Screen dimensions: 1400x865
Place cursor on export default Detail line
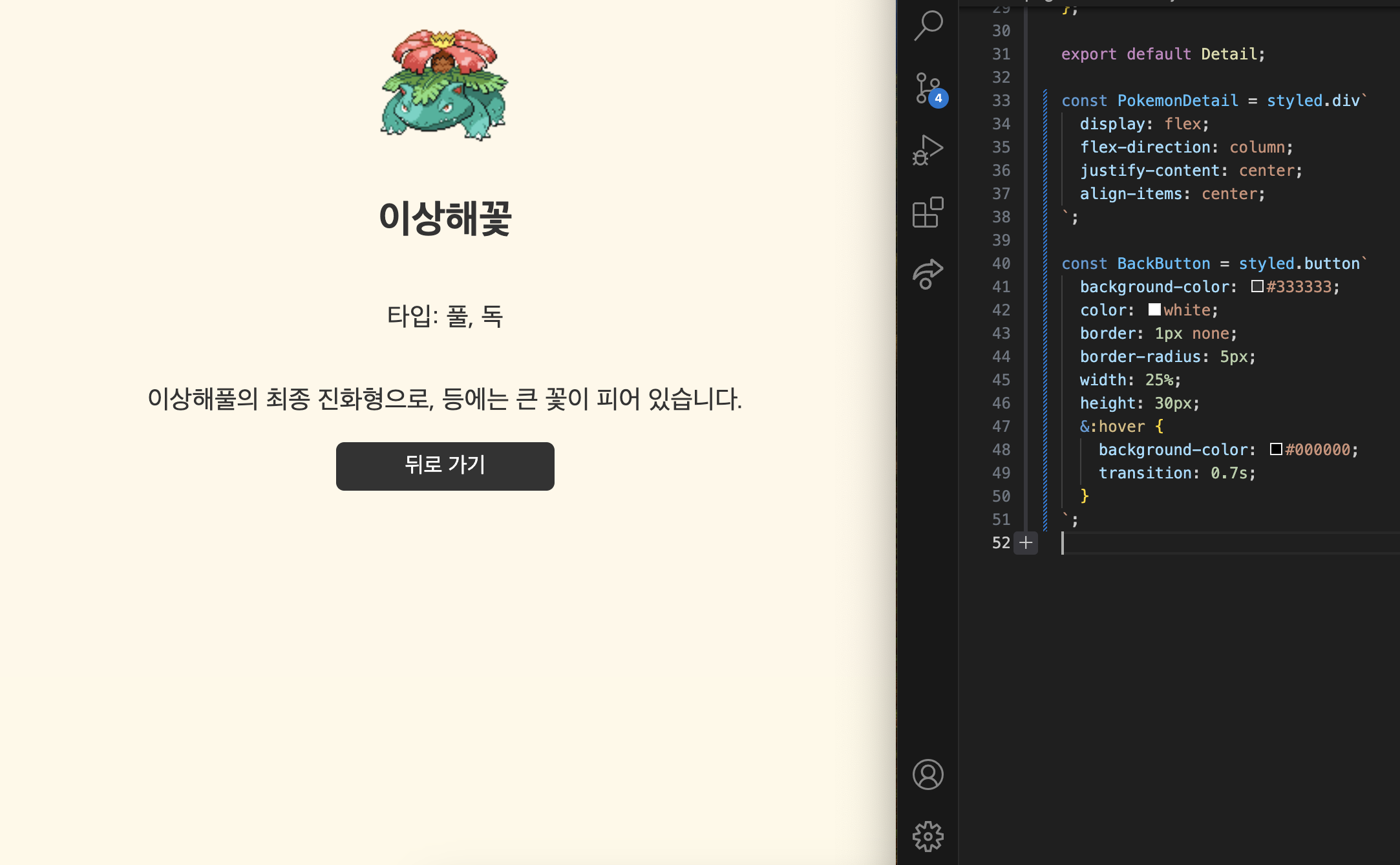[x=1162, y=54]
